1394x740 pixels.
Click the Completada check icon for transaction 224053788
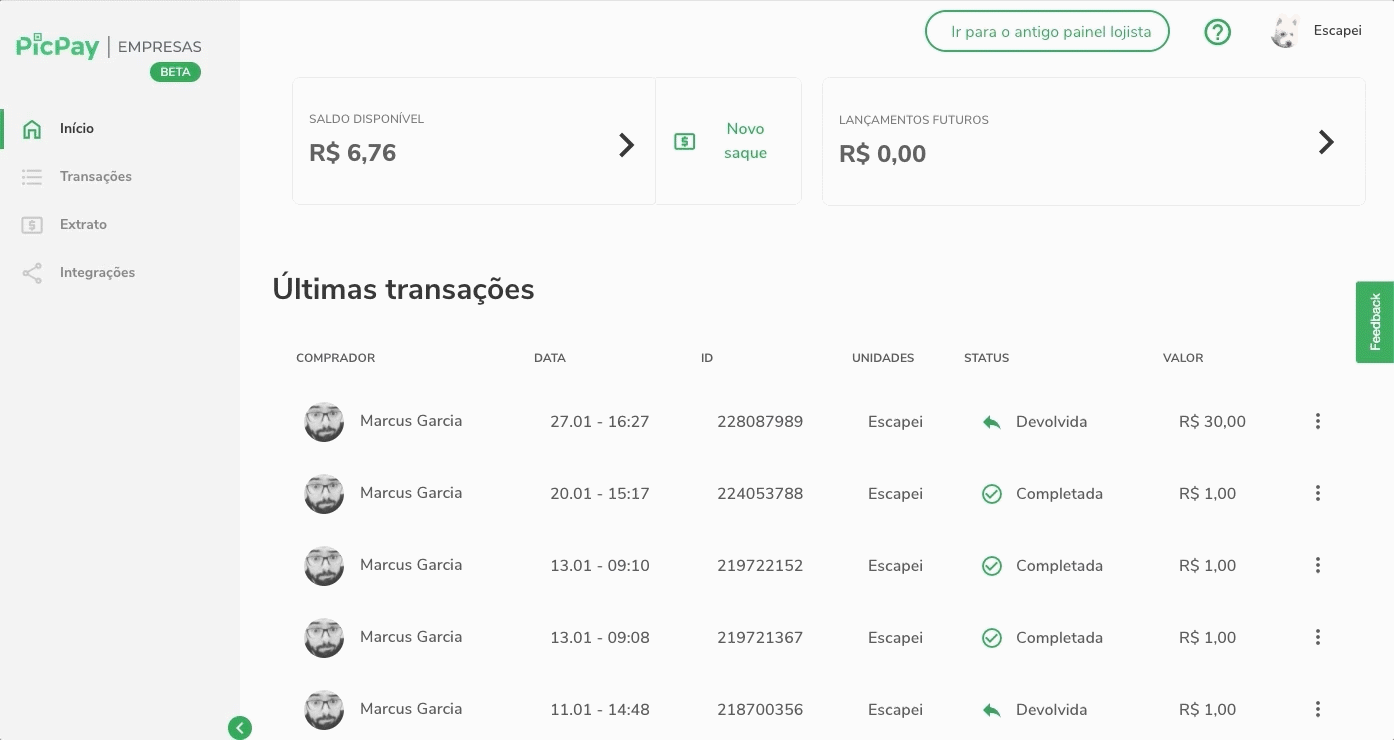tap(991, 494)
